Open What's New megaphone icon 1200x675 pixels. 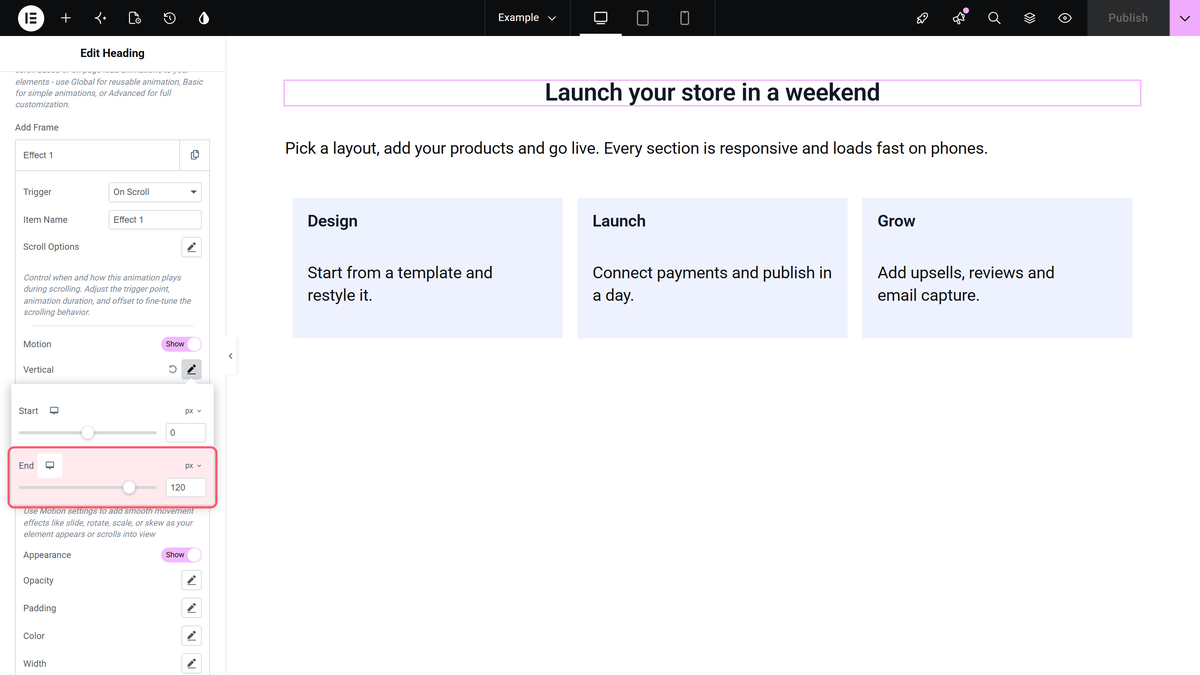pyautogui.click(x=959, y=18)
